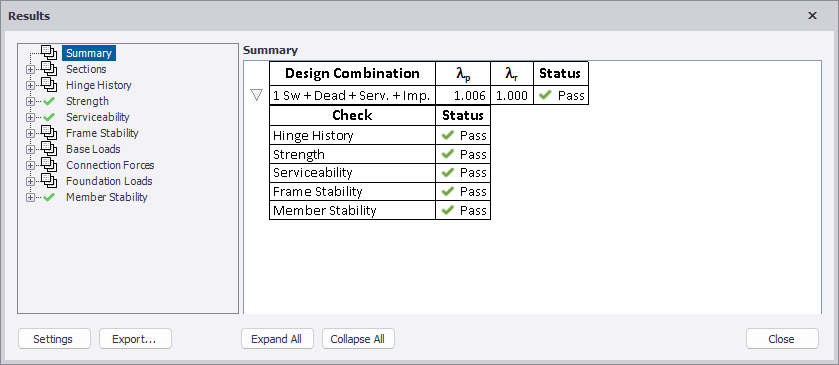Select Frame Stability in the results tree

[x=102, y=133]
